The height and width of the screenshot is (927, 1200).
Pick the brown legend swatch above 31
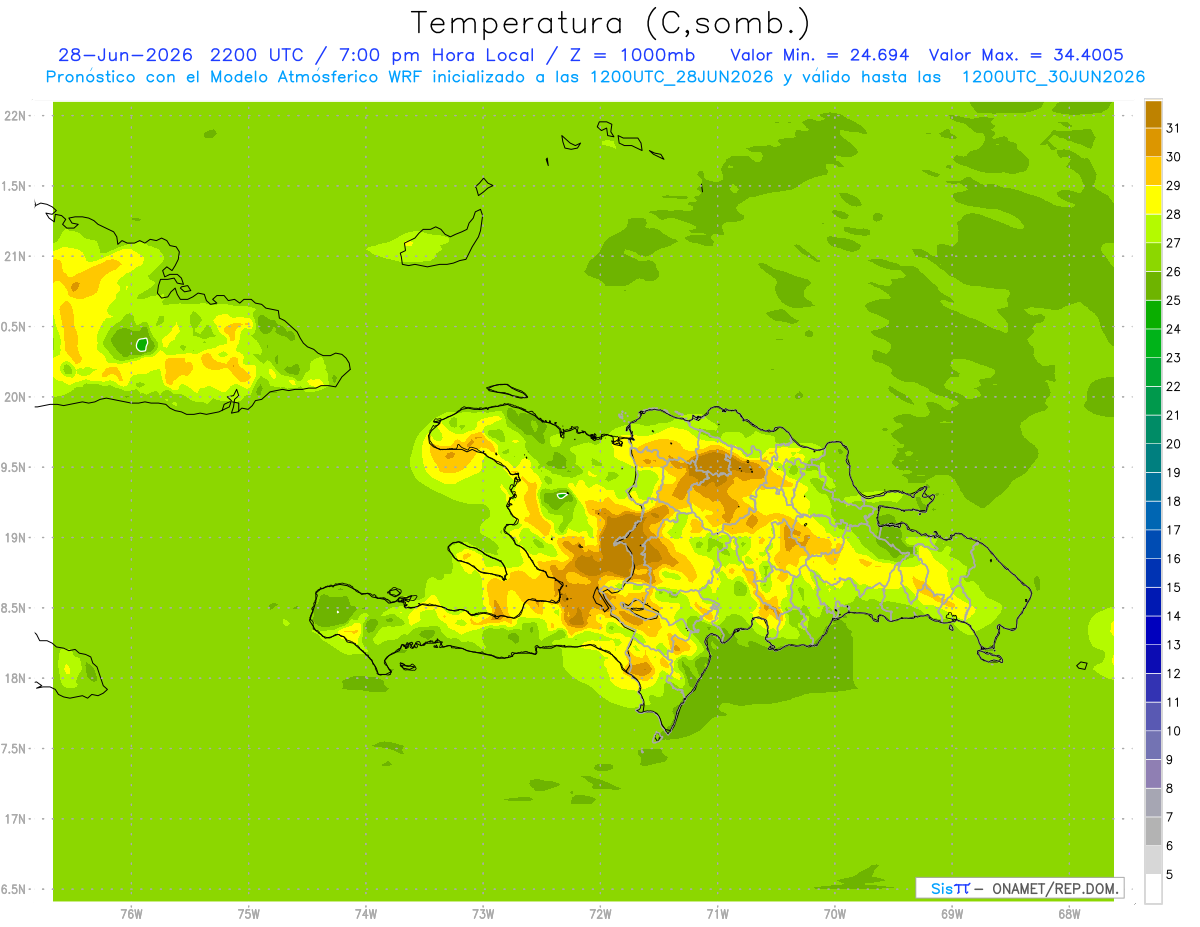(x=1153, y=114)
